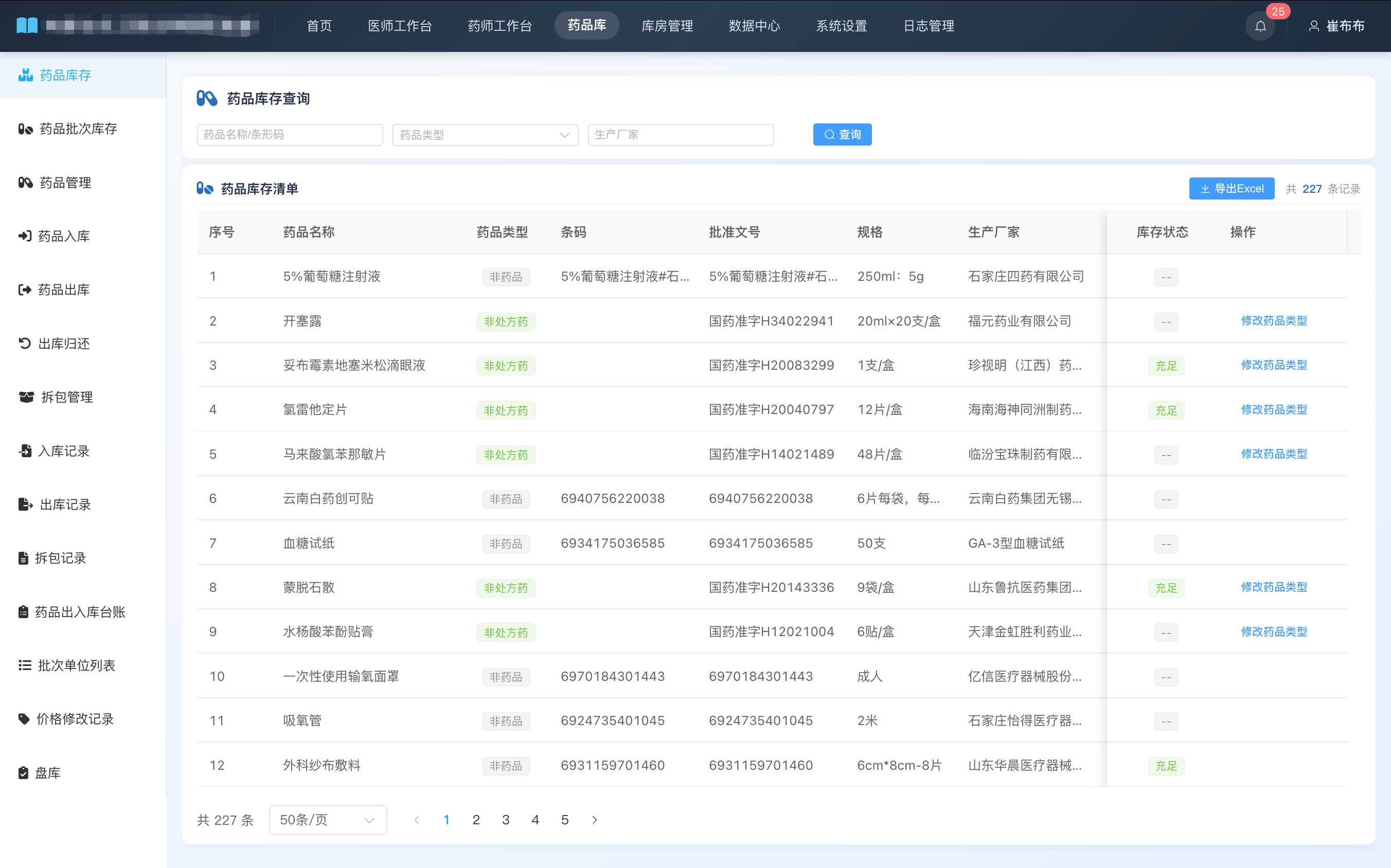Click the previous page left chevron
The image size is (1391, 868).
417,820
